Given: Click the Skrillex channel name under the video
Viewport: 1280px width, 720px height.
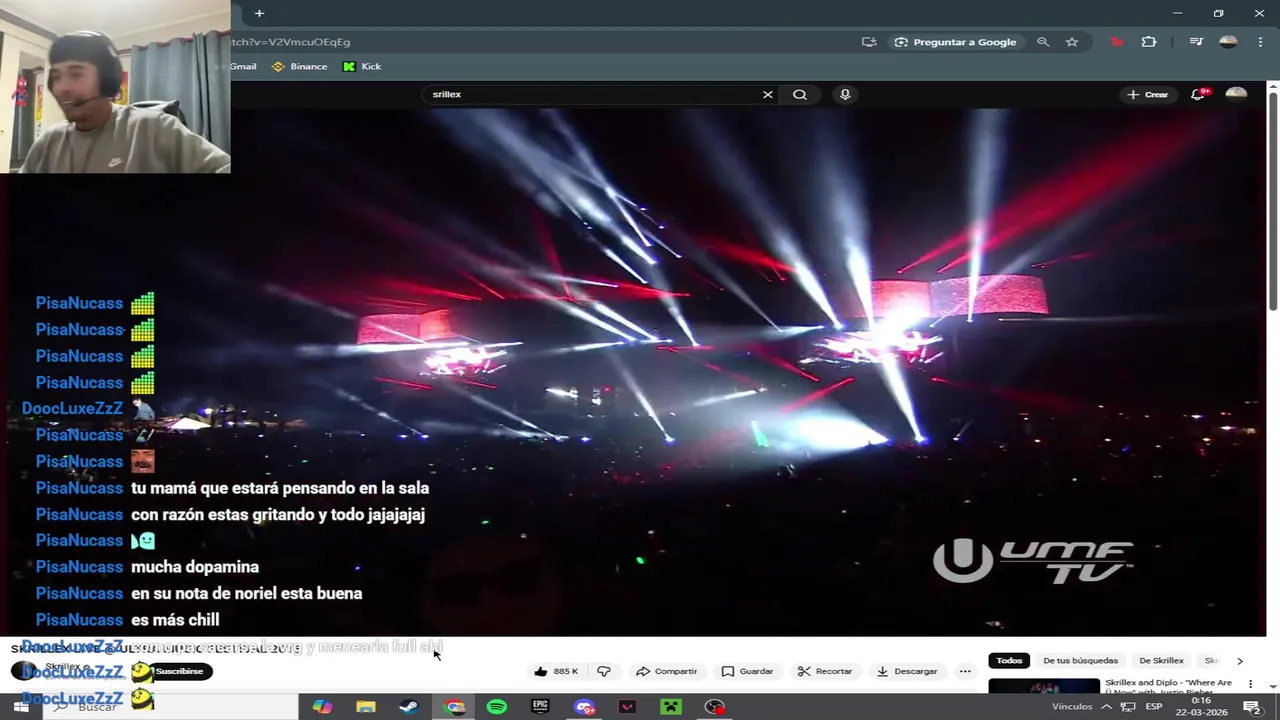Looking at the screenshot, I should pyautogui.click(x=62, y=666).
